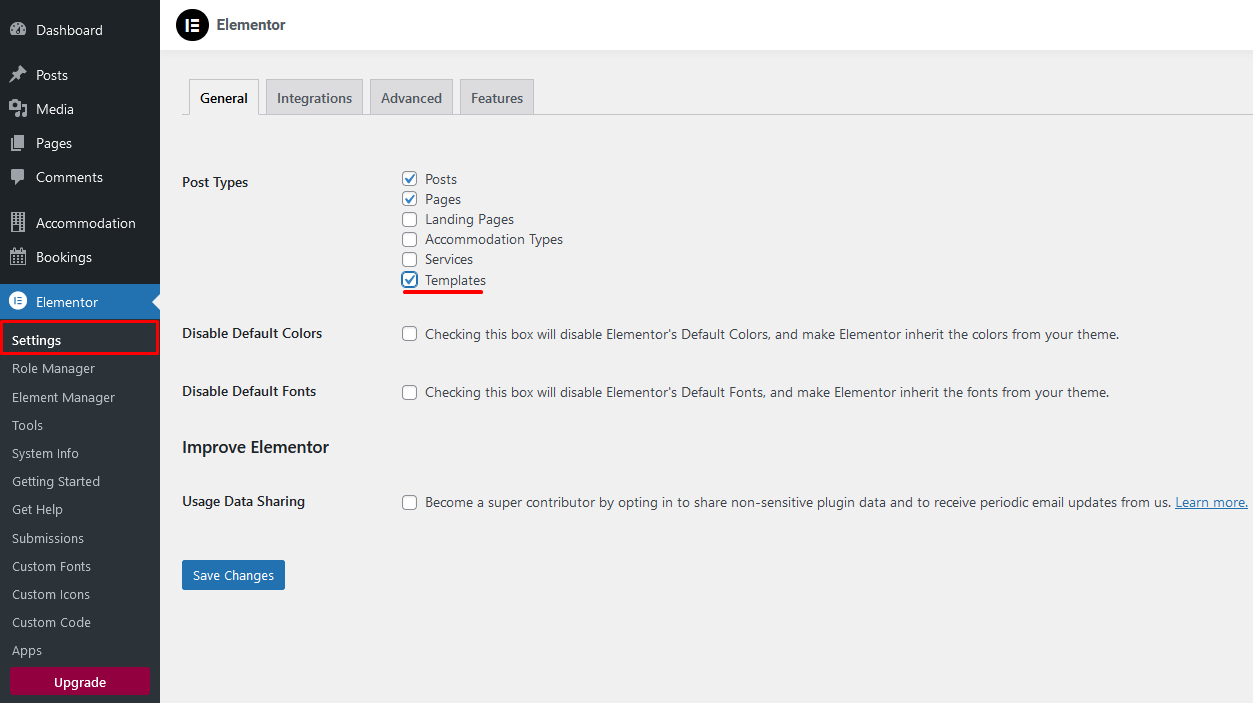Click the Accommodation building icon
This screenshot has width=1253, height=703.
pos(18,223)
